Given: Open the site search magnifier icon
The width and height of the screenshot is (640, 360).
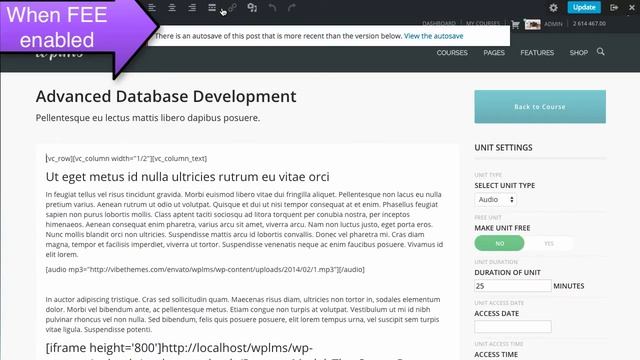Looking at the screenshot, I should [x=600, y=52].
